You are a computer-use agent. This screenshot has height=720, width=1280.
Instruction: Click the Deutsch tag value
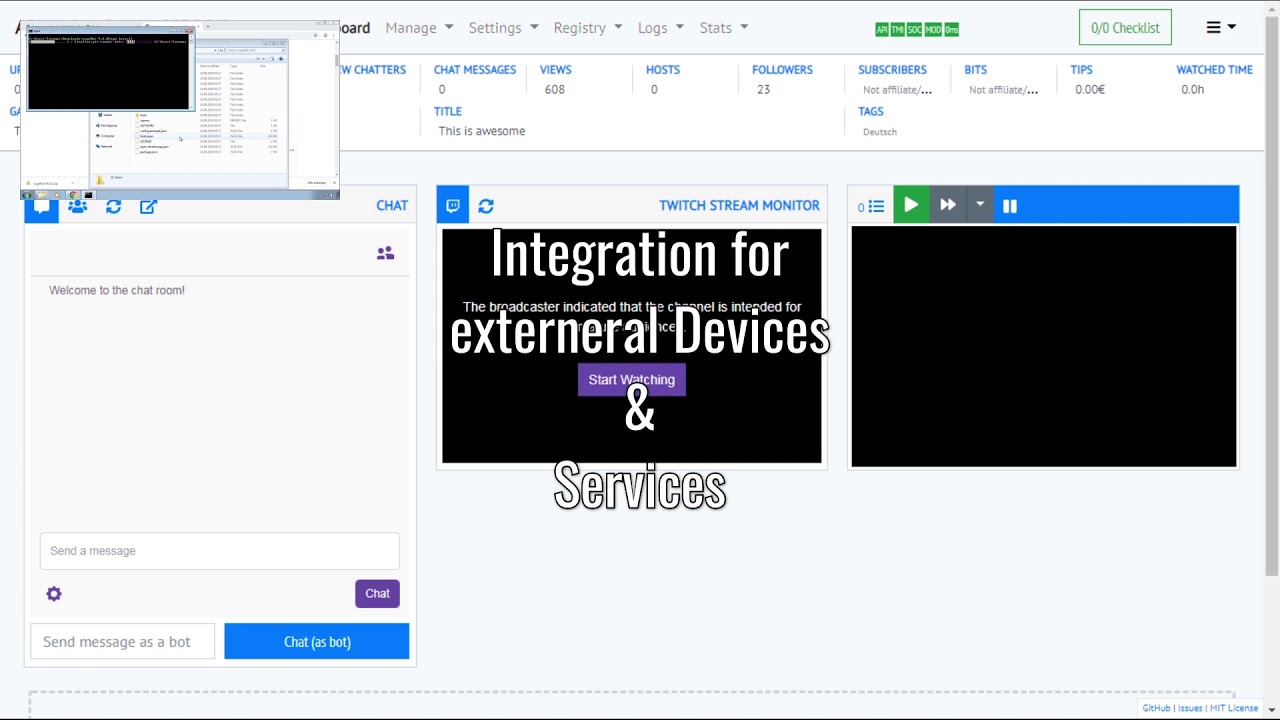(880, 132)
